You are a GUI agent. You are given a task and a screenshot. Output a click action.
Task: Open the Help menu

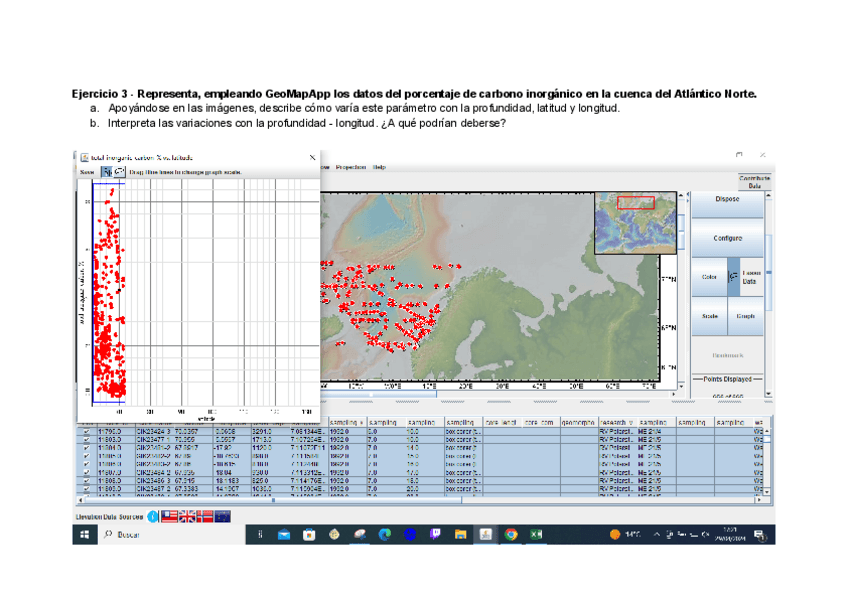380,167
